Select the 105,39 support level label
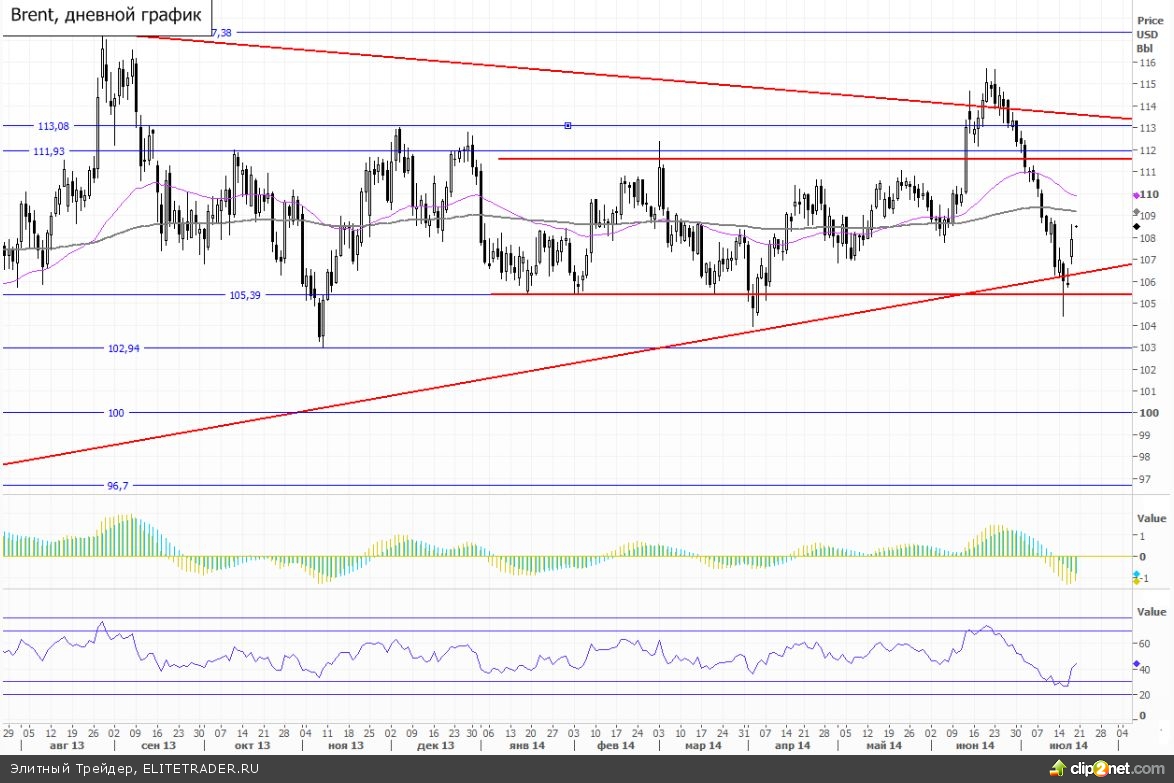 point(245,295)
